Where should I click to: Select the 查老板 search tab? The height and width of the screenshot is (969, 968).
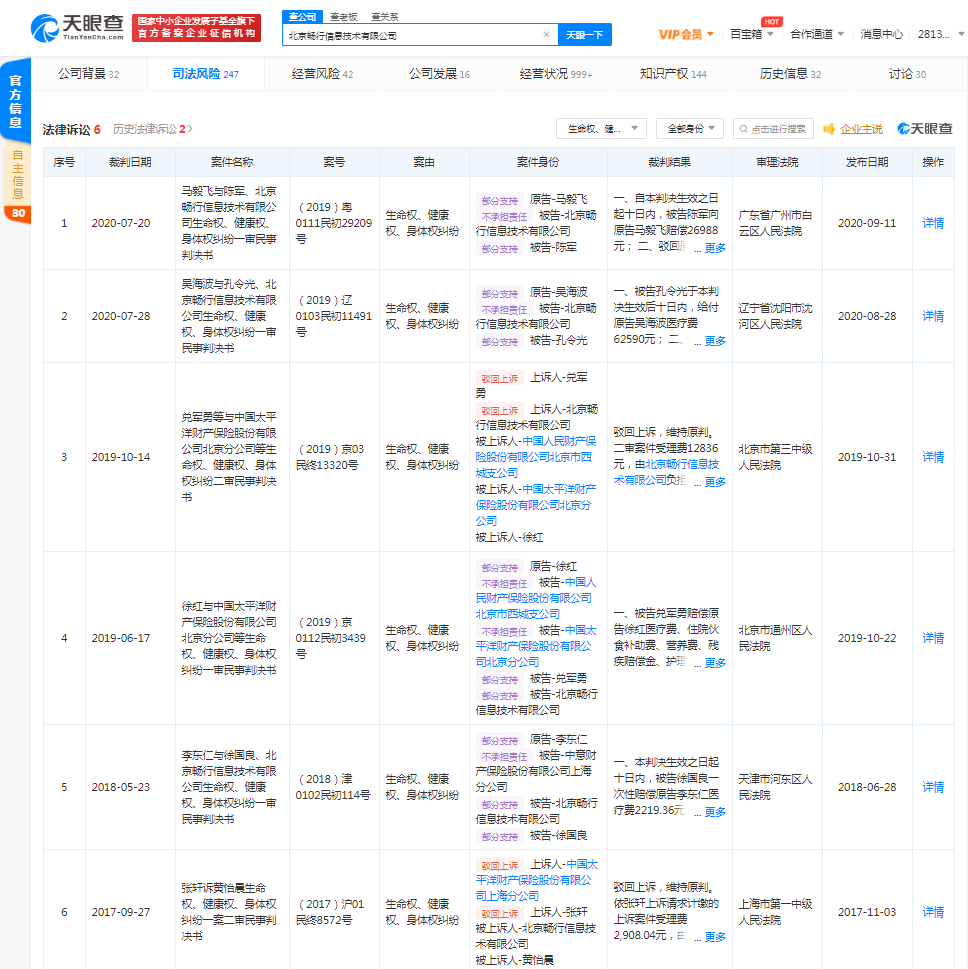tap(344, 17)
